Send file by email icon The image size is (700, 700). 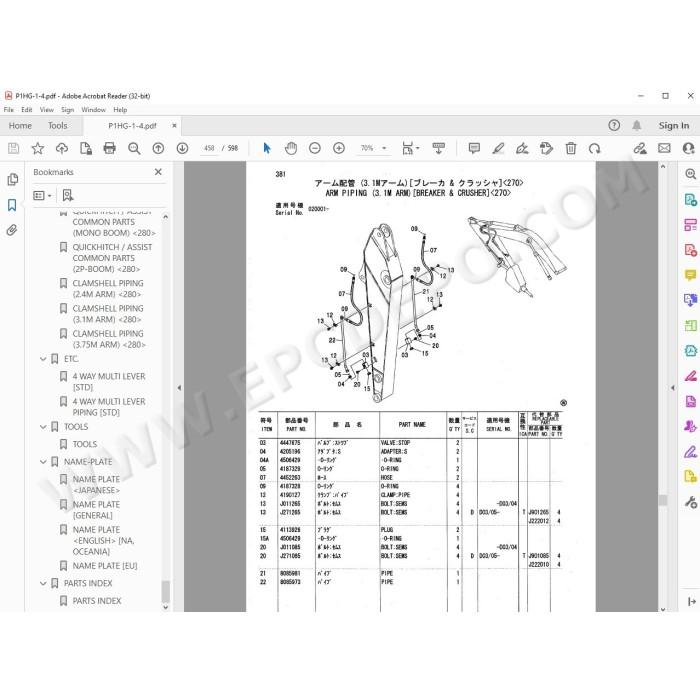click(x=664, y=148)
